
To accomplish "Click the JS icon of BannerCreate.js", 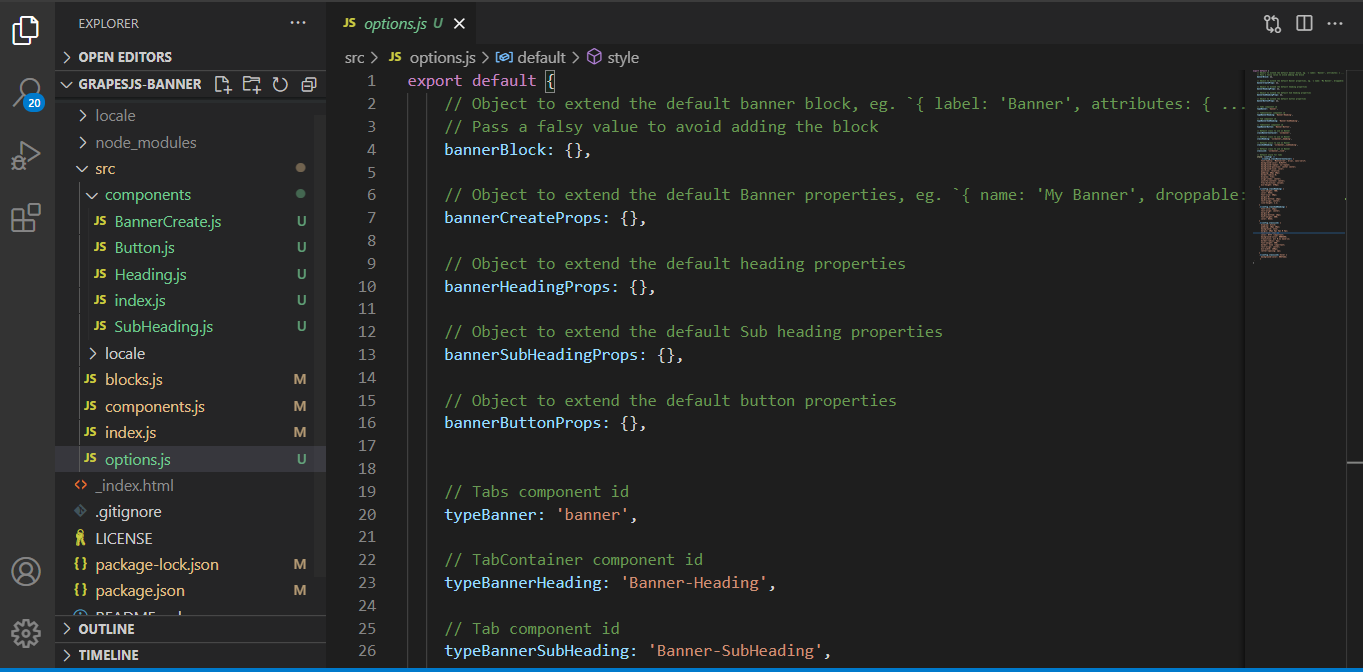I will point(100,221).
